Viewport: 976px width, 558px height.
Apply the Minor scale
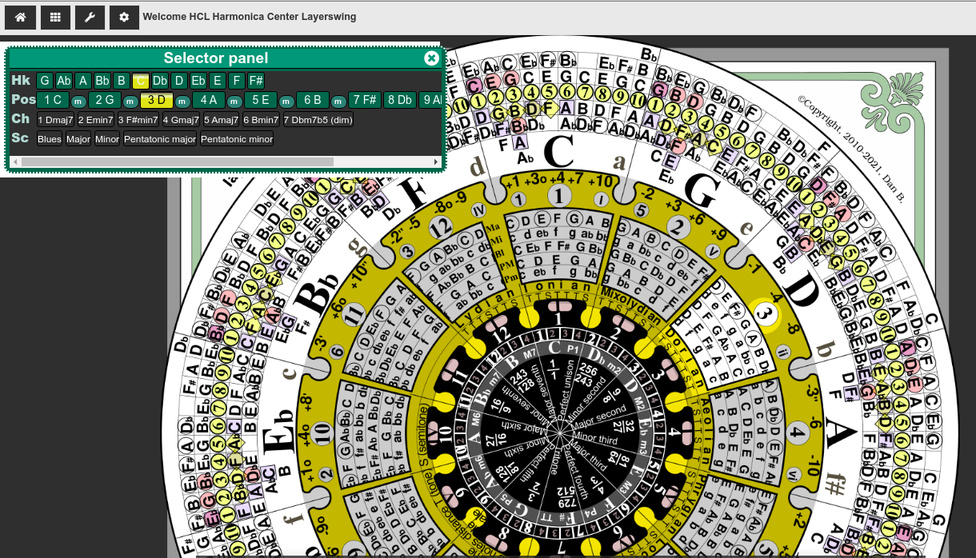click(x=107, y=139)
